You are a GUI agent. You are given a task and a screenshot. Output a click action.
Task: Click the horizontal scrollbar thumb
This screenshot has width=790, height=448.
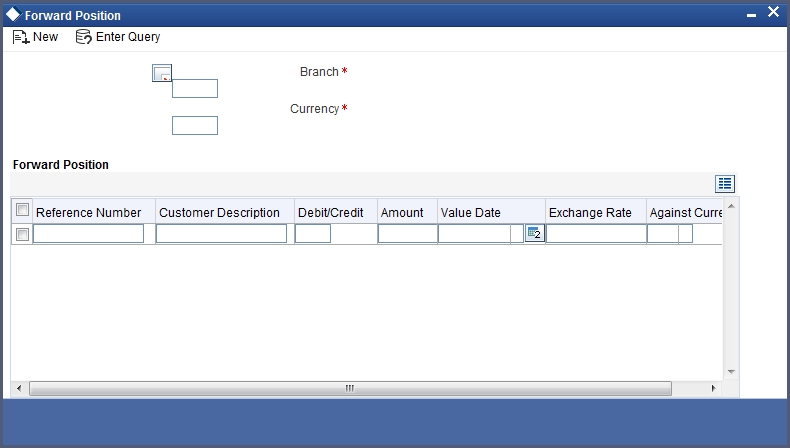(x=350, y=389)
